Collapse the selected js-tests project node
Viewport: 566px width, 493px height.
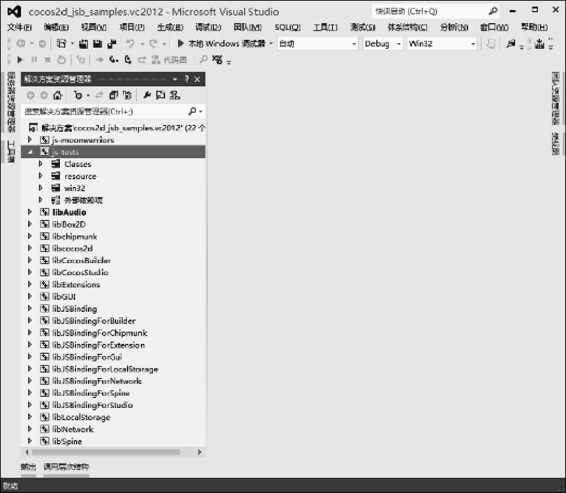30,152
